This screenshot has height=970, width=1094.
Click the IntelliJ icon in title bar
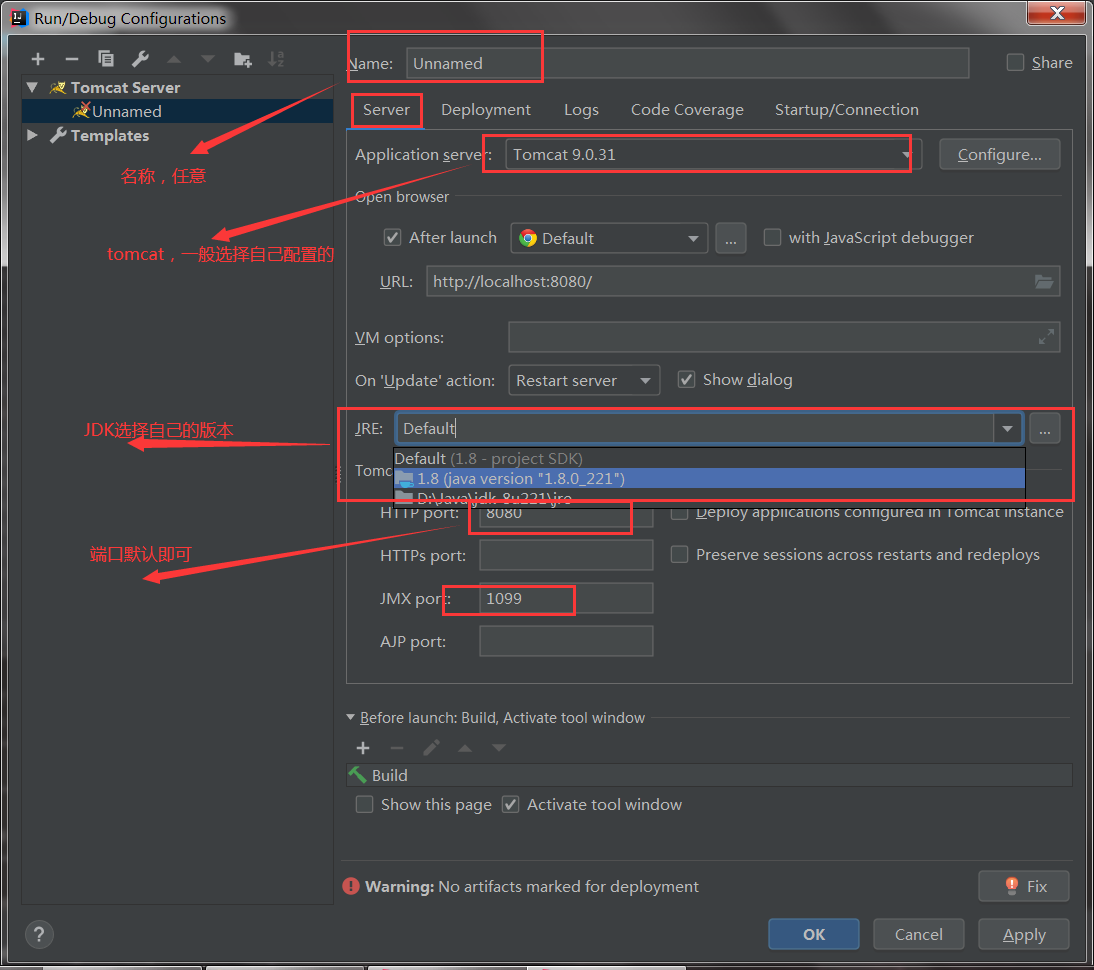(x=18, y=17)
